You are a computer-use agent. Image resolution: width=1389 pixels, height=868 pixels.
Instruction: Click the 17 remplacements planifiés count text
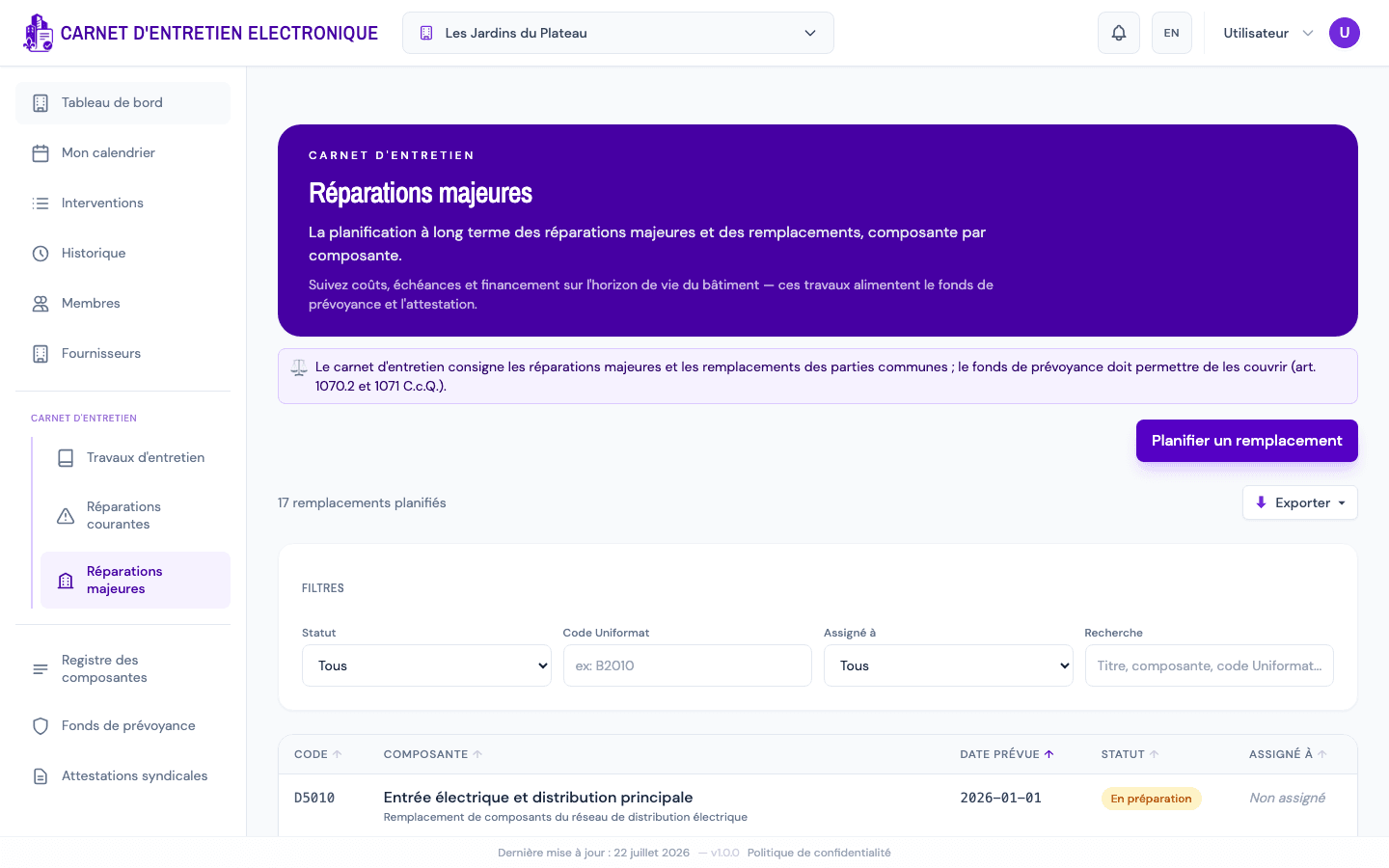tap(362, 502)
